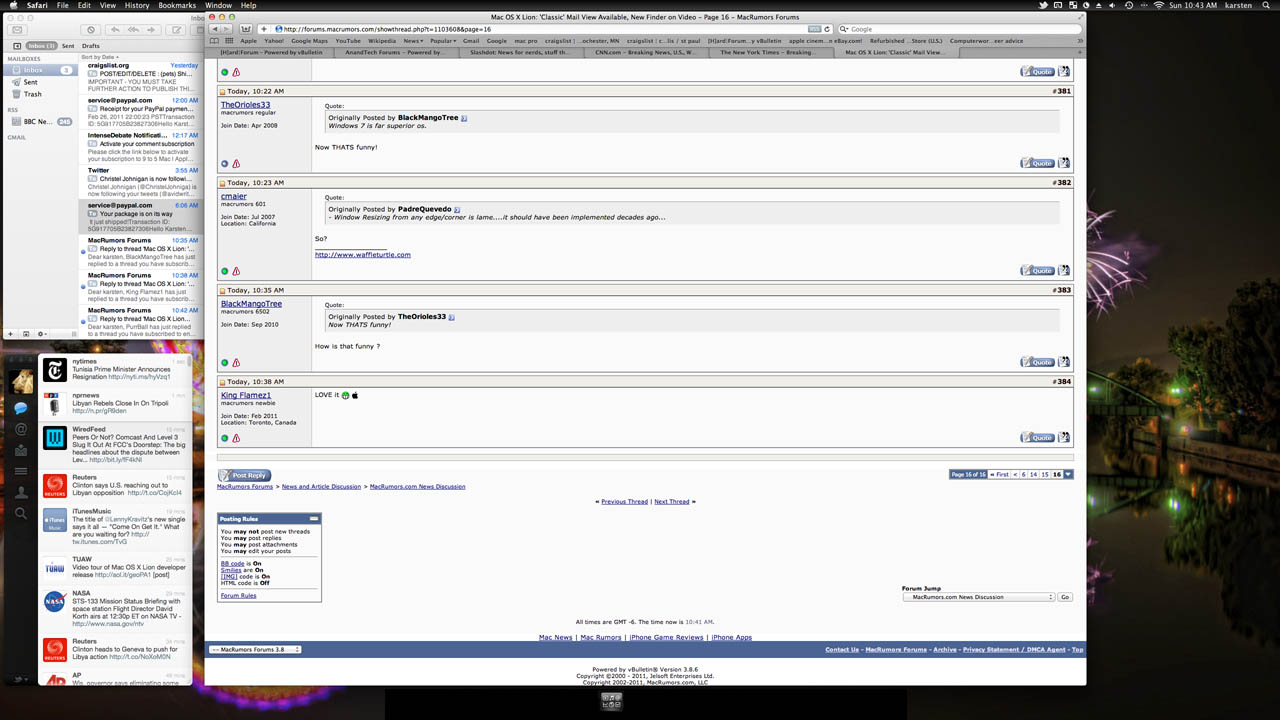Click the Twitter compose bird icon at bottom
This screenshot has width=1280, height=720.
point(20,679)
